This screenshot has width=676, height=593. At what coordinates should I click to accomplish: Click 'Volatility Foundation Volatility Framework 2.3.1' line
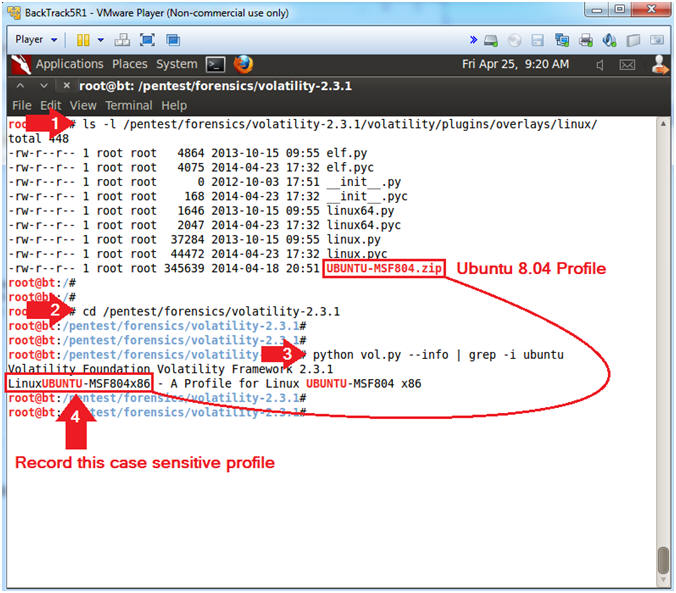(170, 370)
